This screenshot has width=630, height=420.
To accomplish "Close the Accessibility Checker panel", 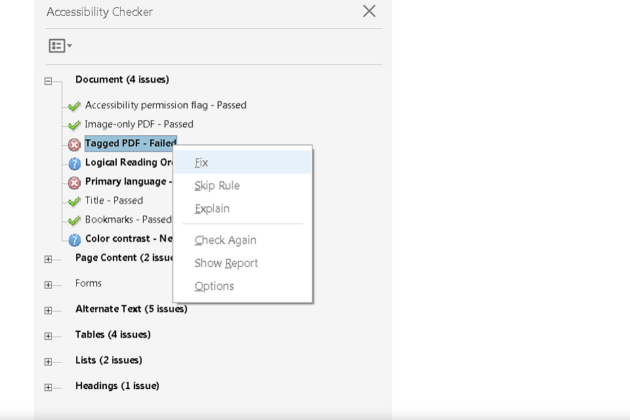I will 369,11.
